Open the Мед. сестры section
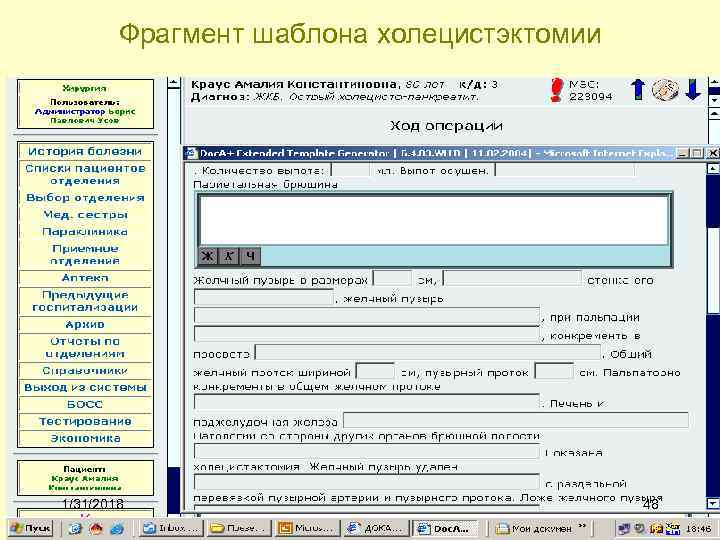This screenshot has height=540, width=720. (85, 215)
